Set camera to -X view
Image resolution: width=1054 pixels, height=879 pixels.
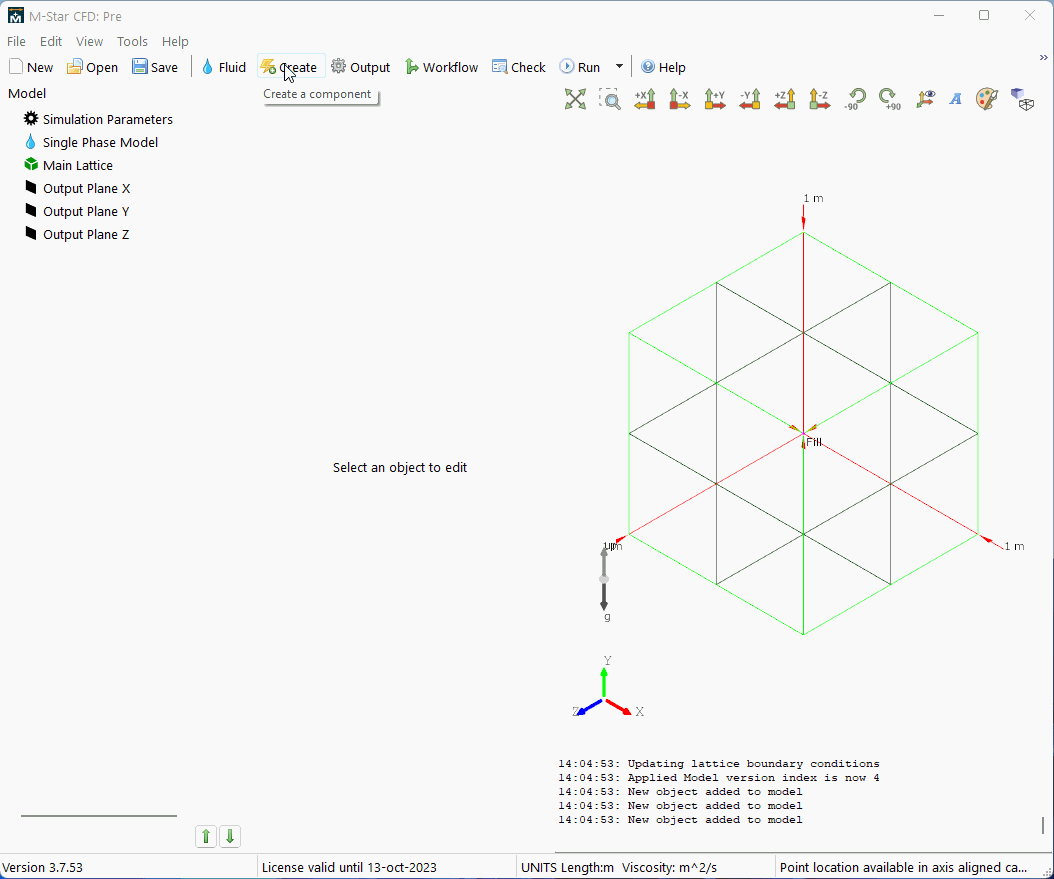(680, 99)
